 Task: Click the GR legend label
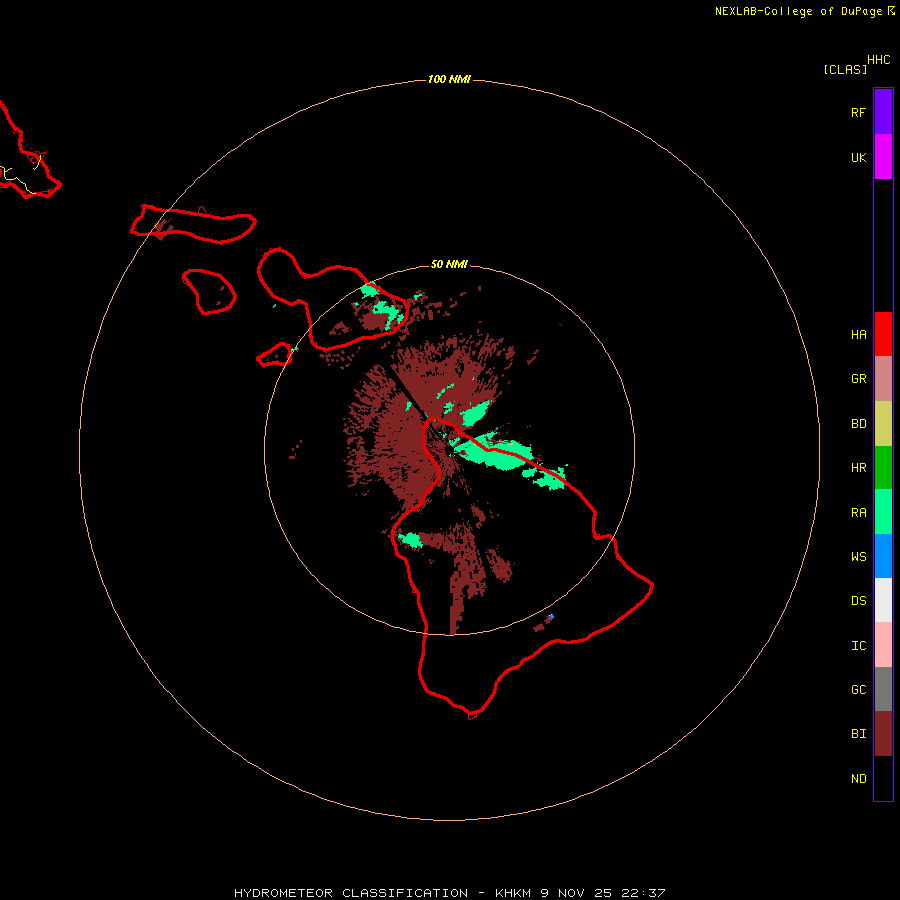coord(858,379)
